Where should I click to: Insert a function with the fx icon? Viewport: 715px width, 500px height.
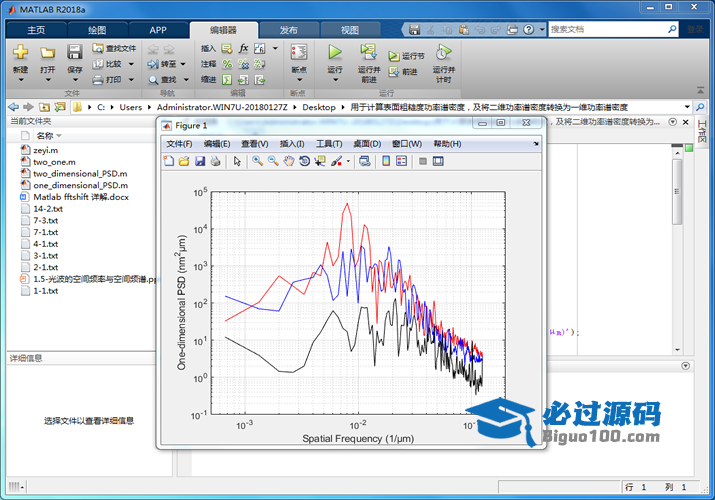(x=244, y=48)
